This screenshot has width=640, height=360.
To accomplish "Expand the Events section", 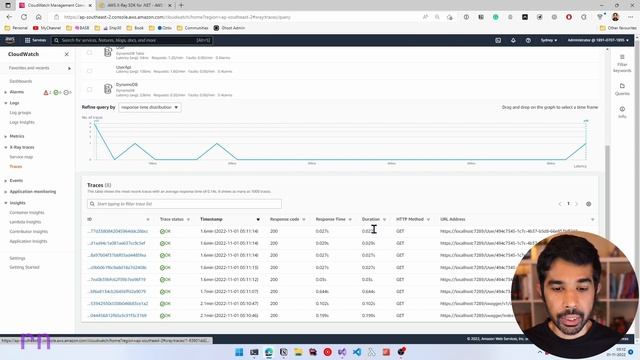I will pos(6,181).
